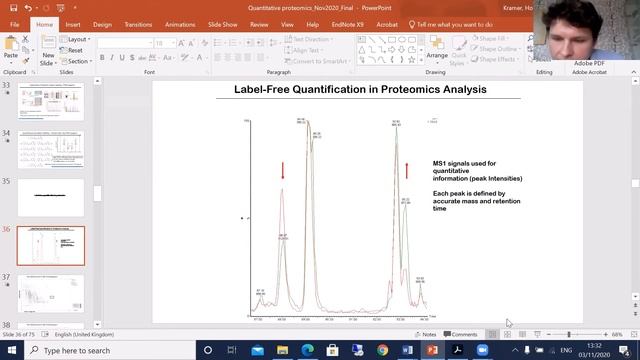
Task: Select the oval shape in shapes gallery
Action: coord(402,40)
